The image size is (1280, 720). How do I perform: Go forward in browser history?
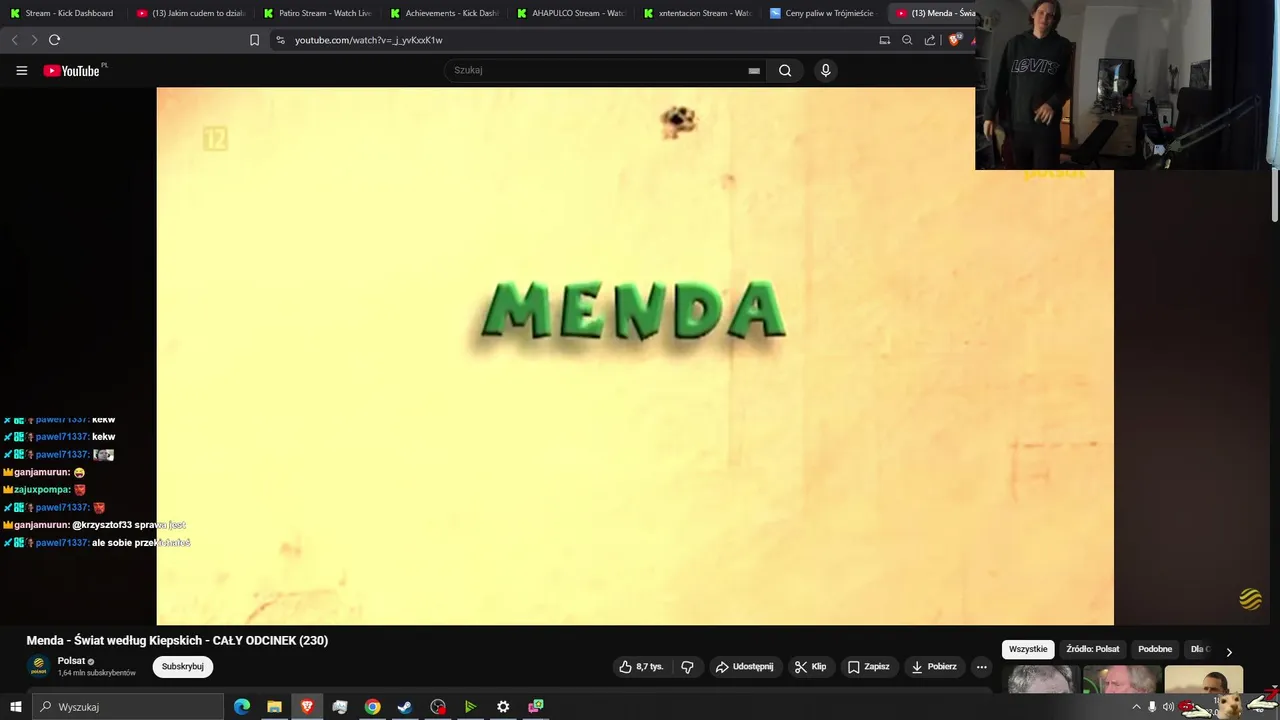point(34,40)
